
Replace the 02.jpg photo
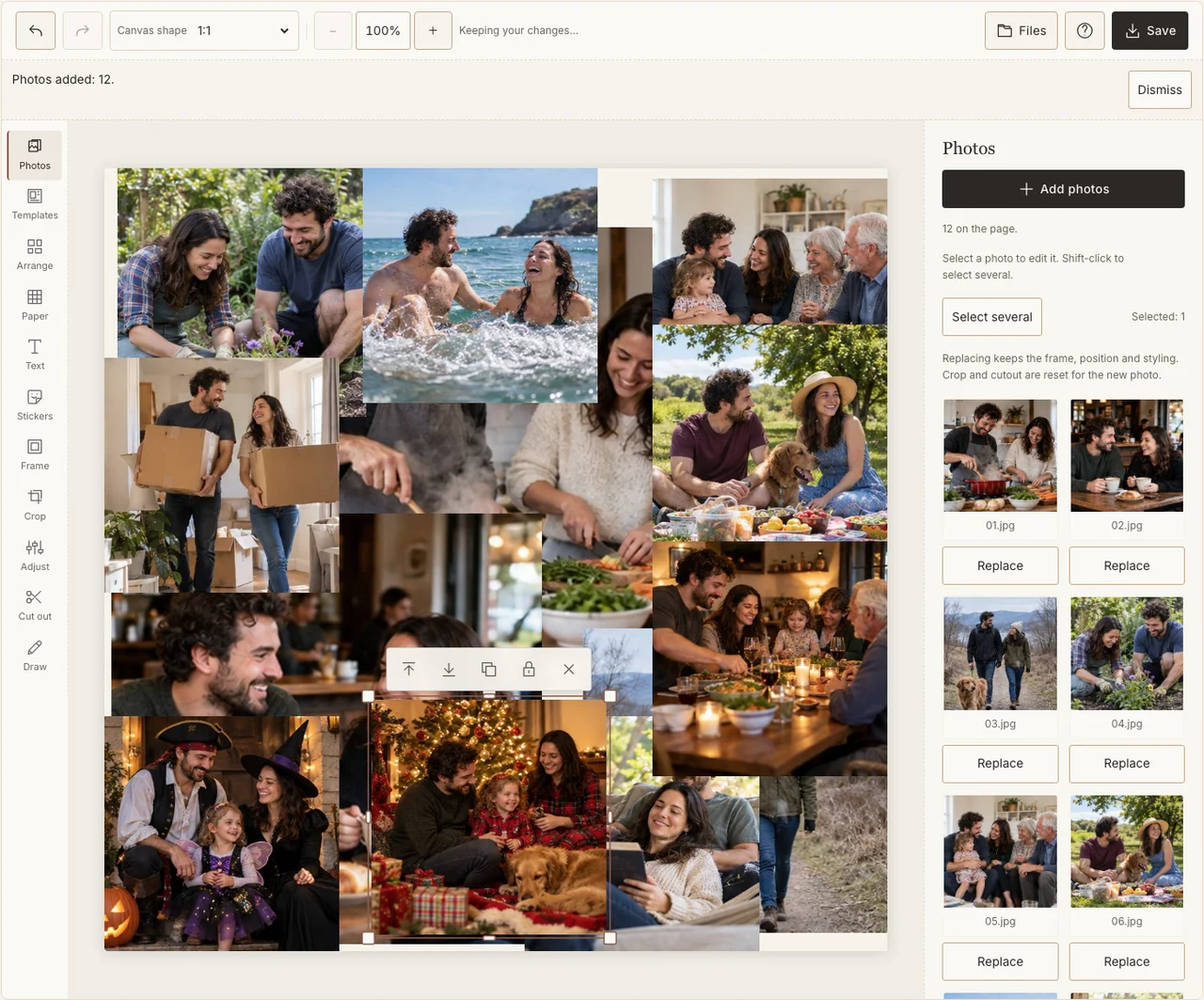pyautogui.click(x=1127, y=566)
